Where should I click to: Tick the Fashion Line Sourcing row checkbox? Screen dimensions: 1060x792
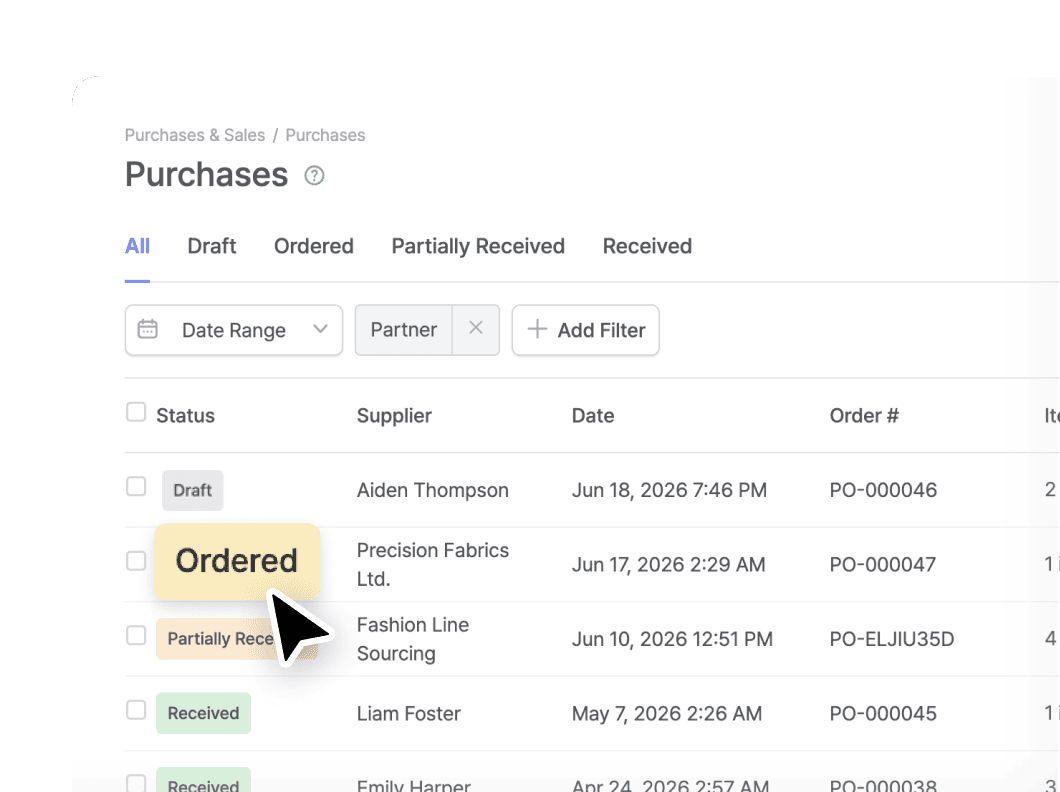click(x=136, y=635)
